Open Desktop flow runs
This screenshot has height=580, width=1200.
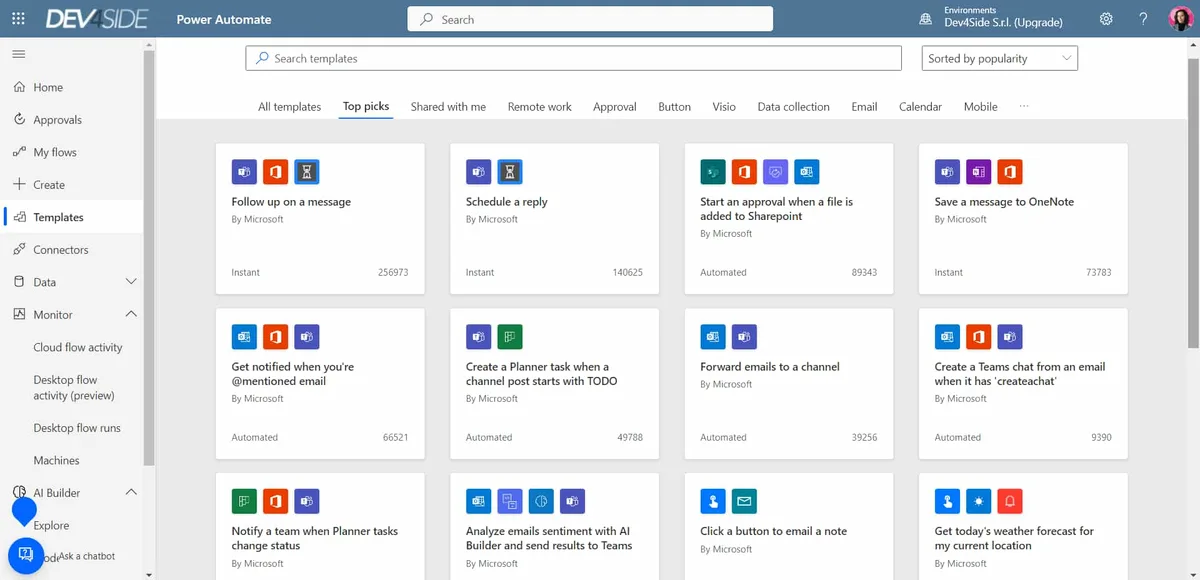77,427
